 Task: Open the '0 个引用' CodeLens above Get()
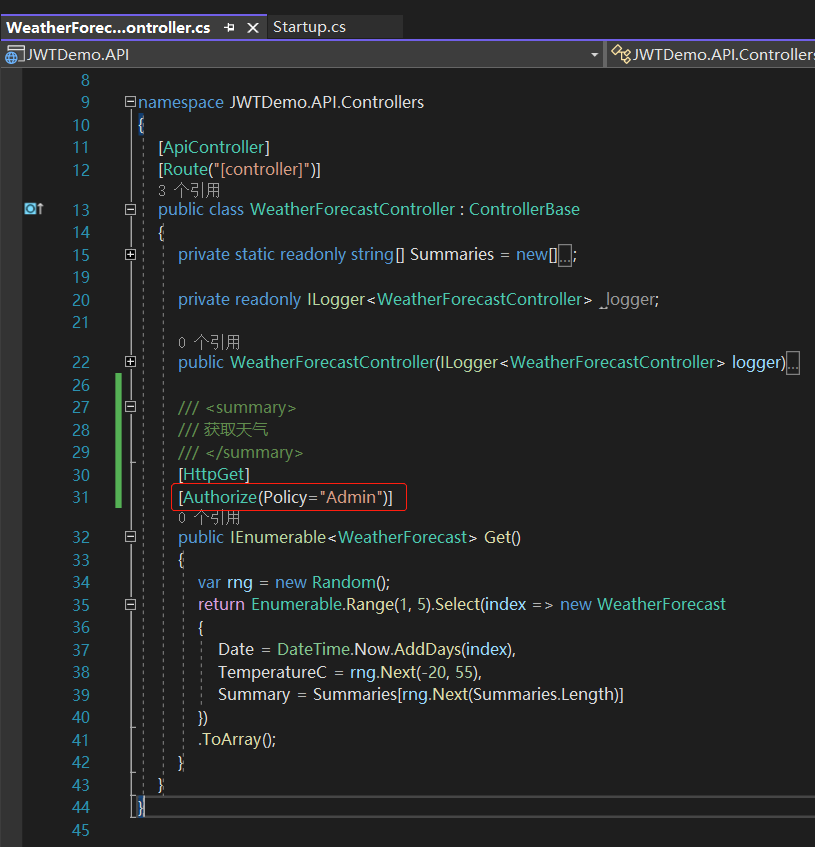[208, 518]
